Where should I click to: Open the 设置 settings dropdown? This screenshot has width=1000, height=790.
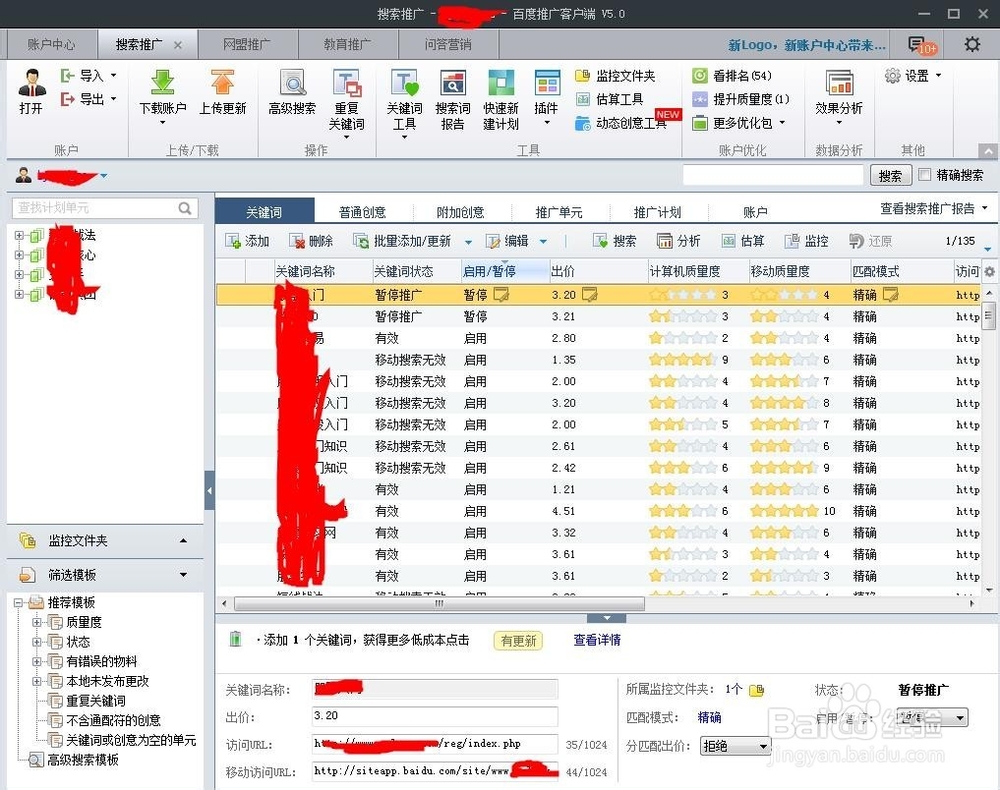[913, 76]
